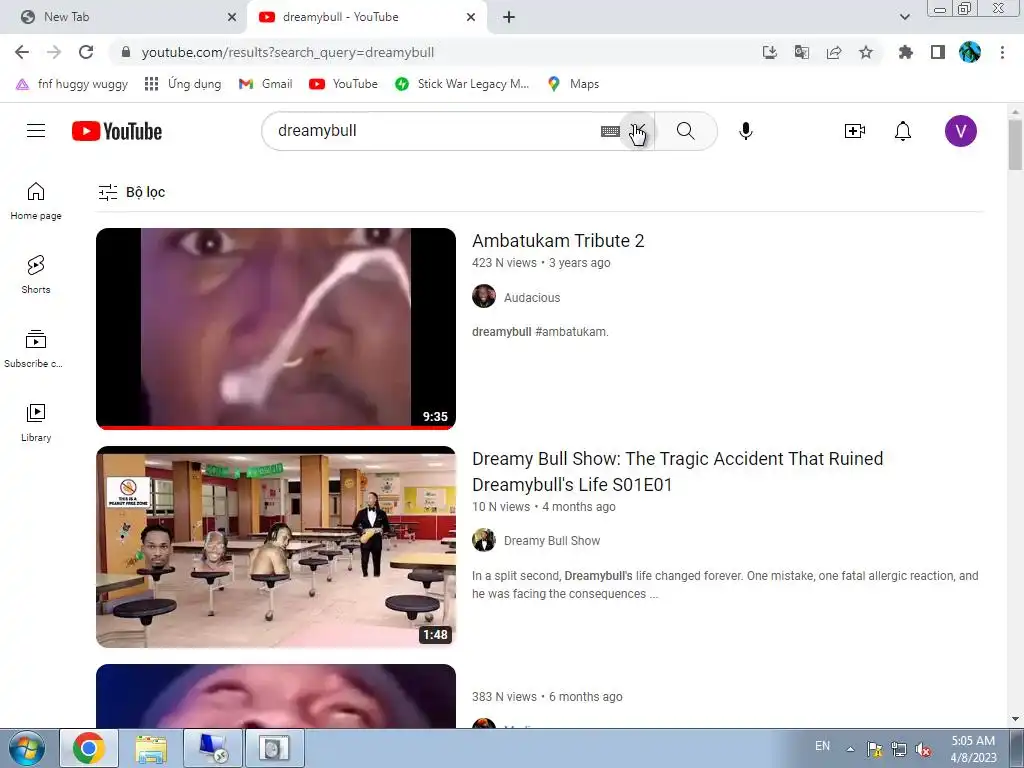This screenshot has height=768, width=1024.
Task: Start voice search with the microphone icon
Action: pos(746,131)
